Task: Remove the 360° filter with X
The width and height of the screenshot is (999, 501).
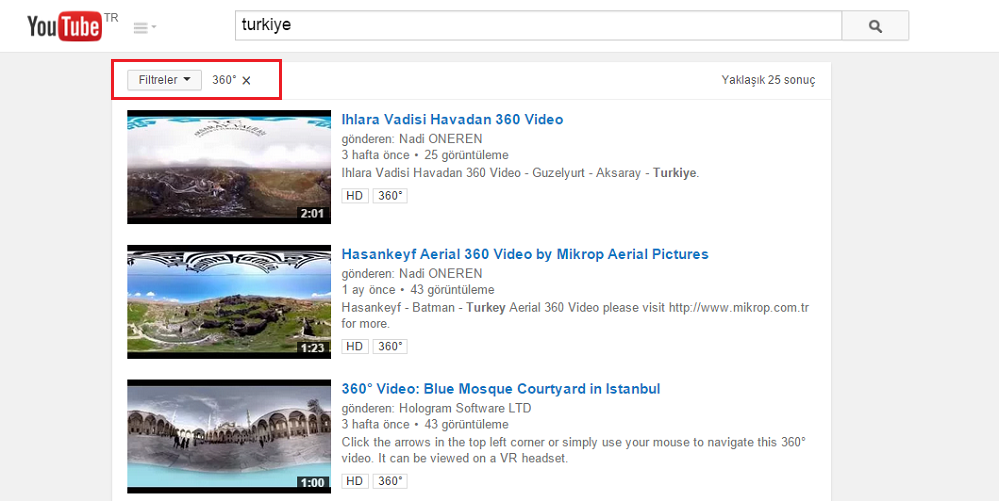Action: (x=247, y=80)
